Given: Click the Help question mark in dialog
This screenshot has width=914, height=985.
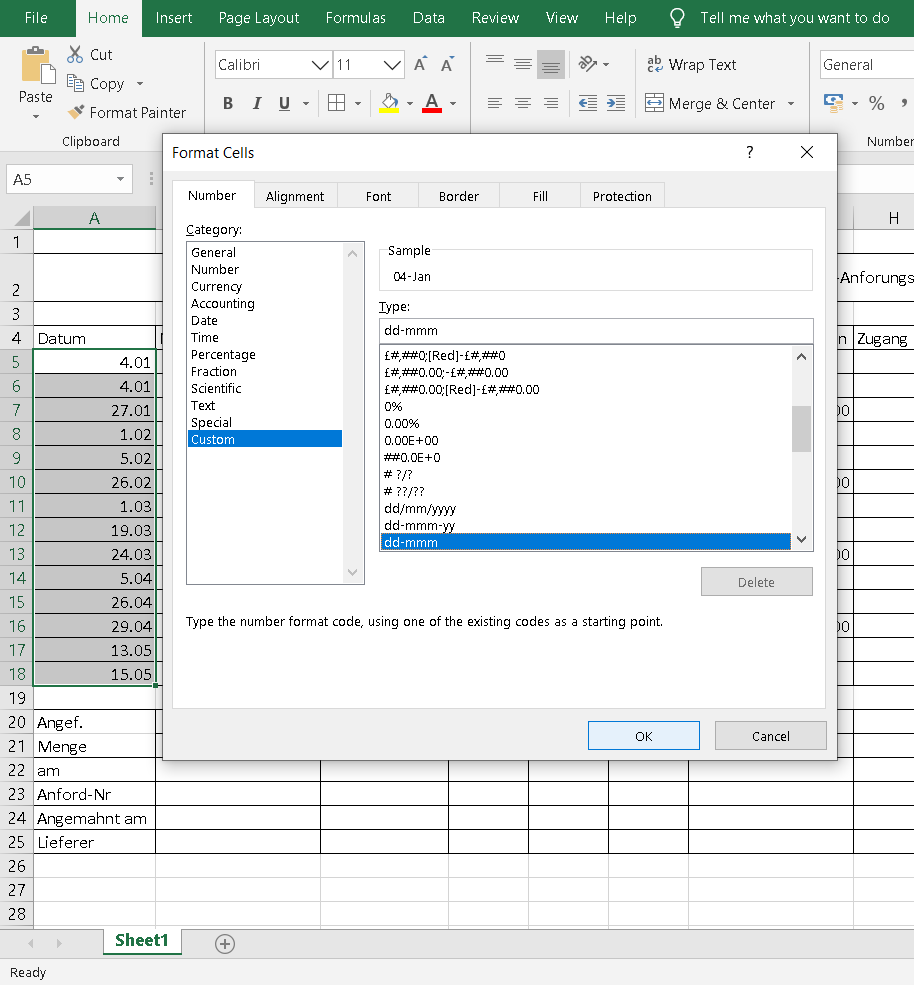Looking at the screenshot, I should point(750,153).
